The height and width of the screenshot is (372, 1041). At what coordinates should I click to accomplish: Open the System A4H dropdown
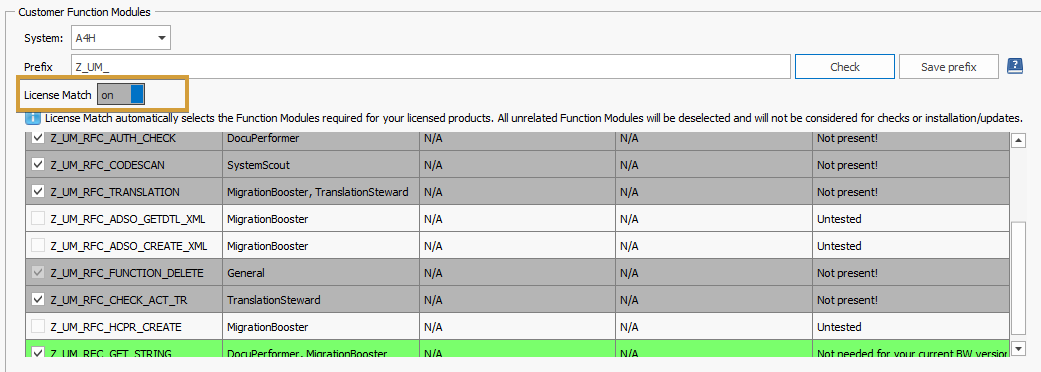click(x=121, y=38)
